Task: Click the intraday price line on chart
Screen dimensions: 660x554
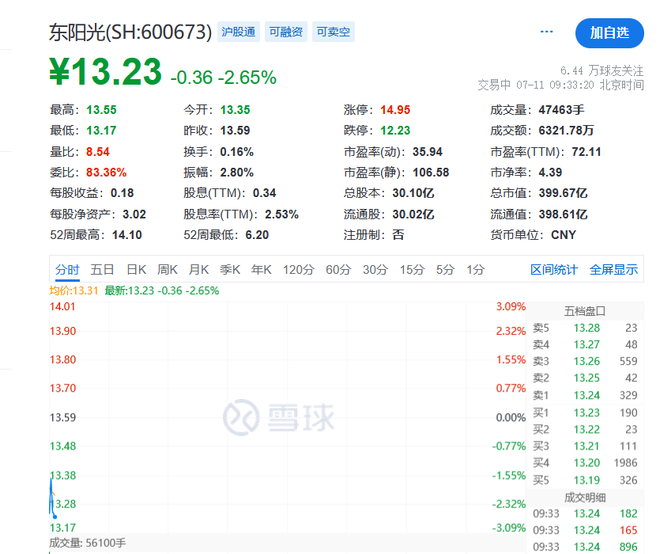Action: coord(52,497)
